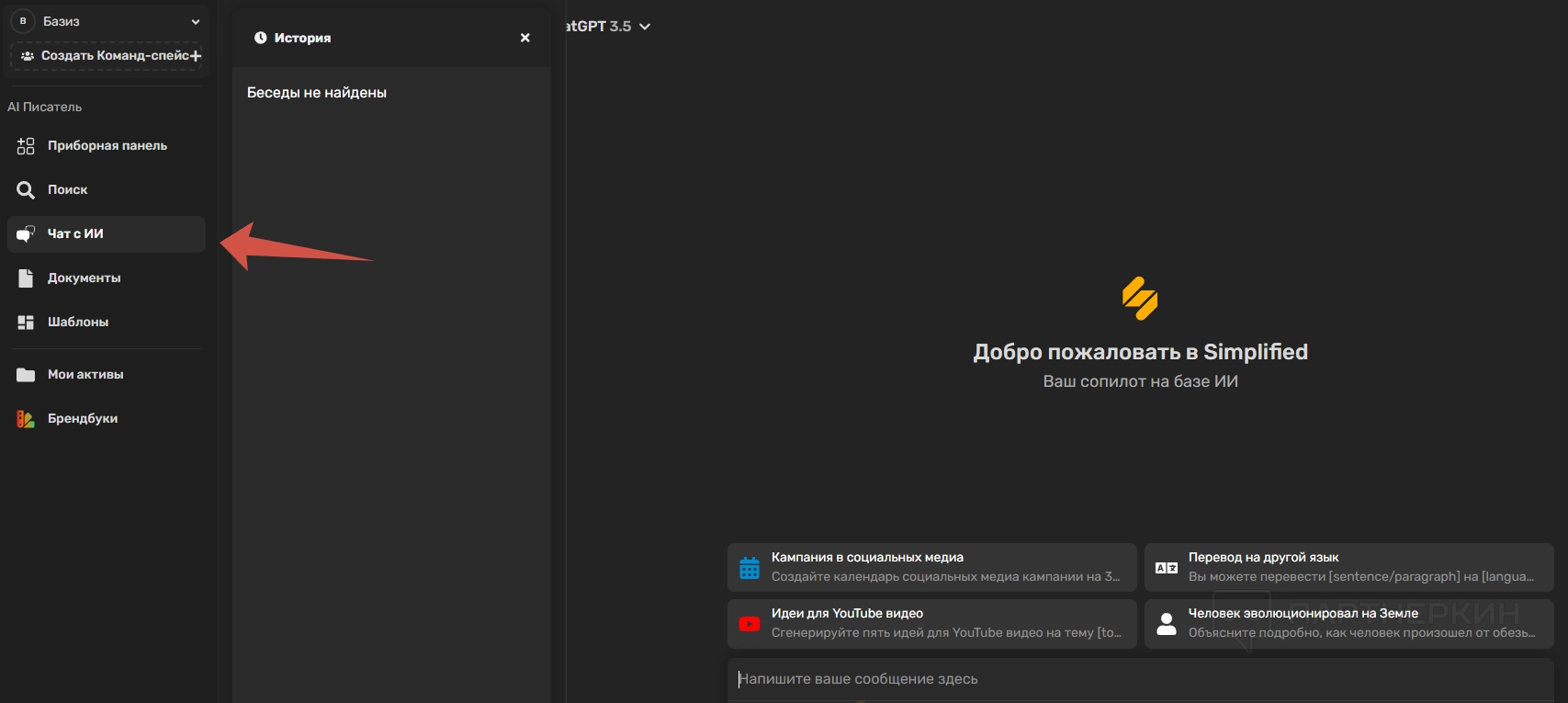Image resolution: width=1568 pixels, height=703 pixels.
Task: Open the Dashboard (Приборная панель) icon
Action: (26, 146)
